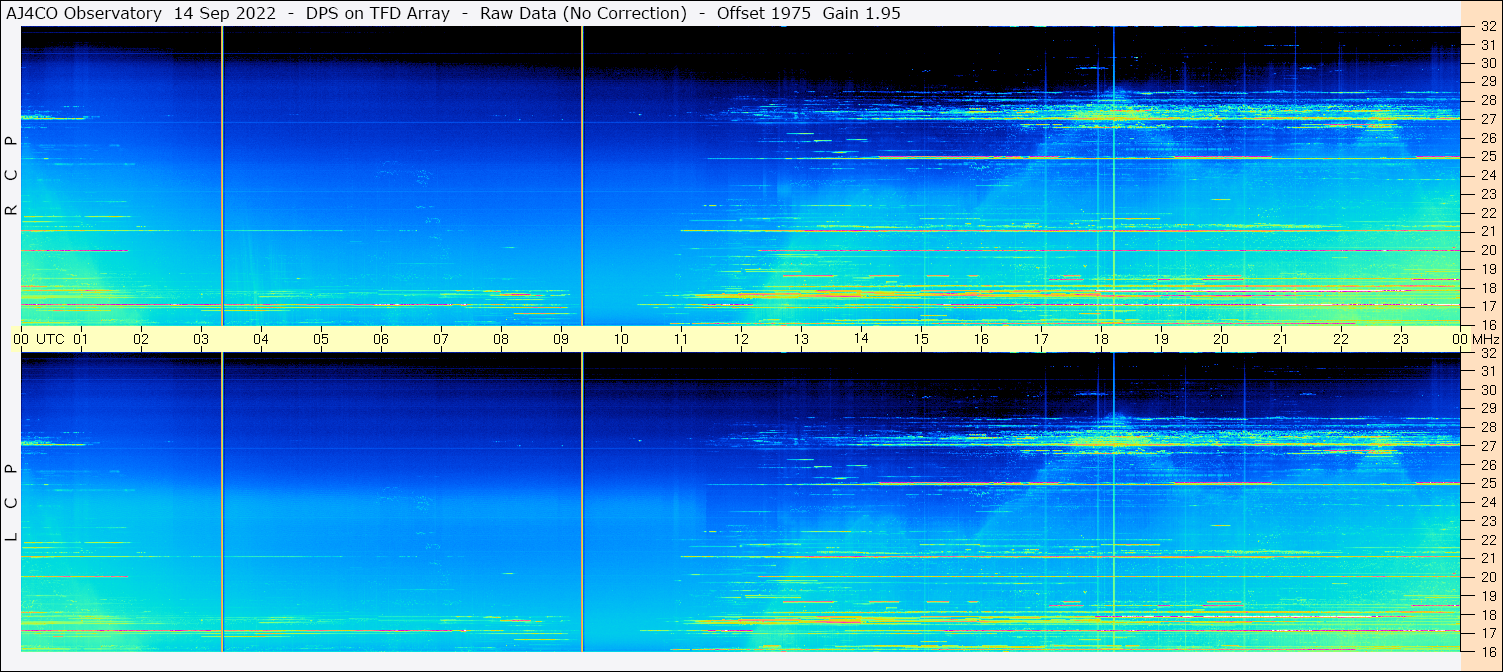Click the 06 UTC time axis label
This screenshot has width=1503, height=672.
click(x=381, y=339)
